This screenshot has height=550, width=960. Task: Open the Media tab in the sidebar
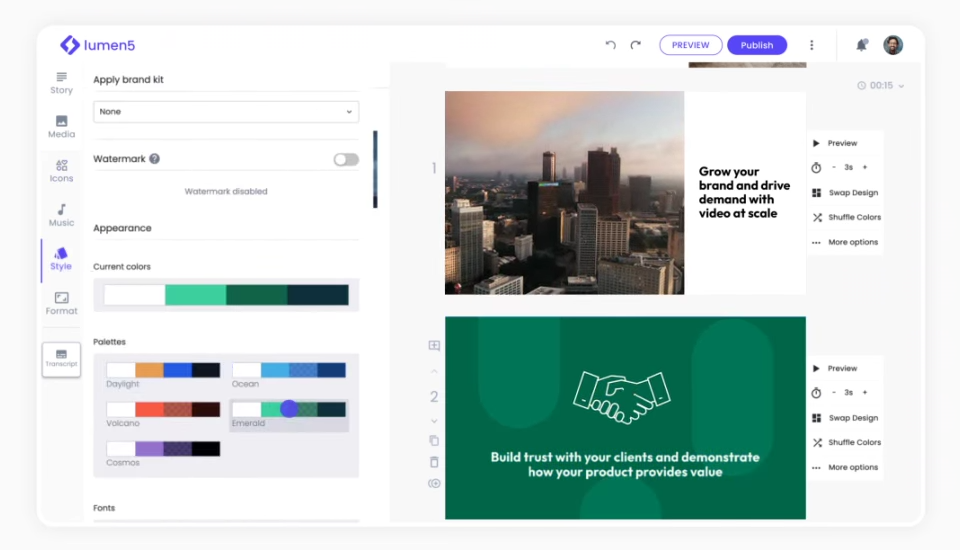61,127
